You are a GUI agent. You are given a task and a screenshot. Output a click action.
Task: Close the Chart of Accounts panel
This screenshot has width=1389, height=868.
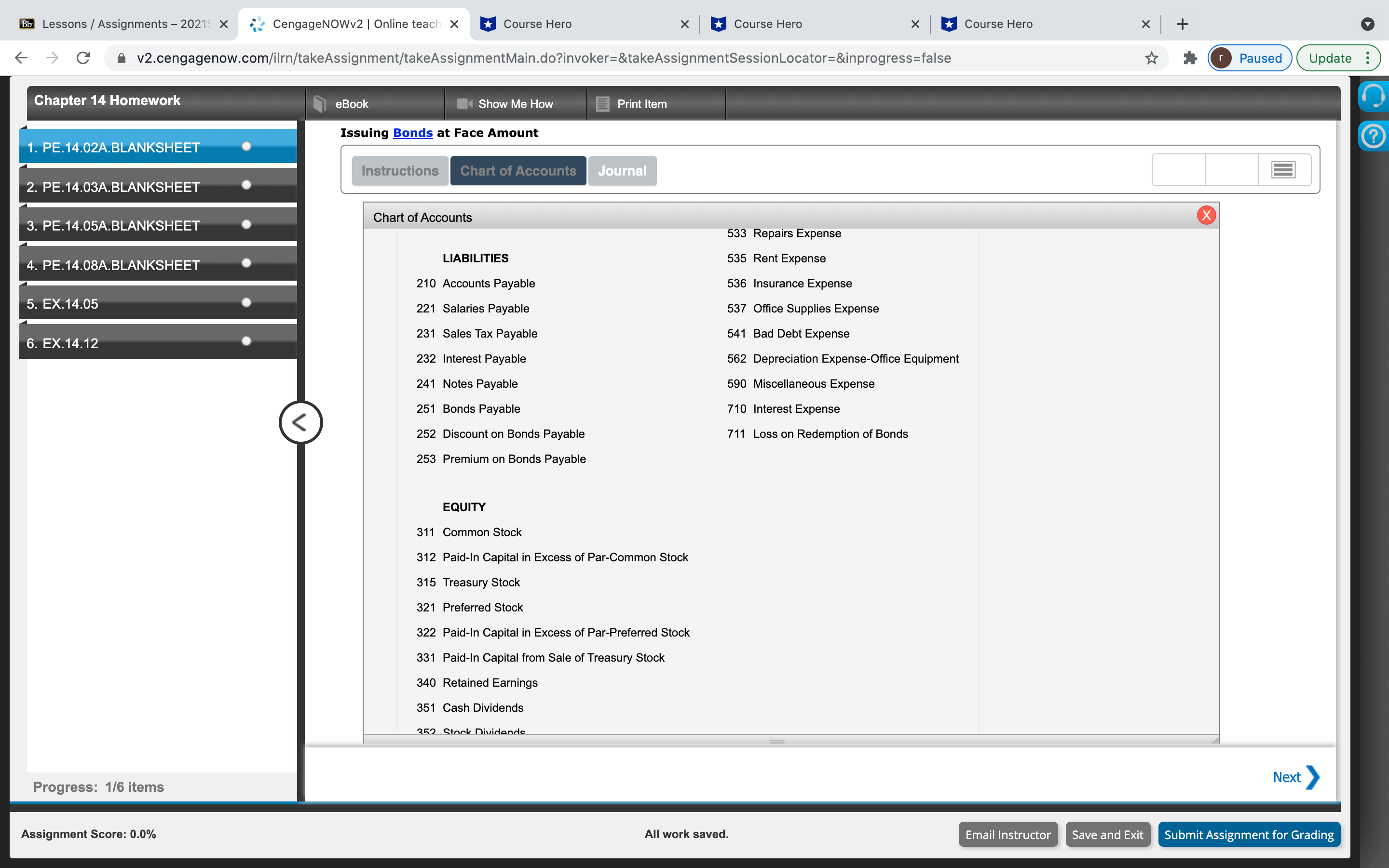pos(1206,215)
